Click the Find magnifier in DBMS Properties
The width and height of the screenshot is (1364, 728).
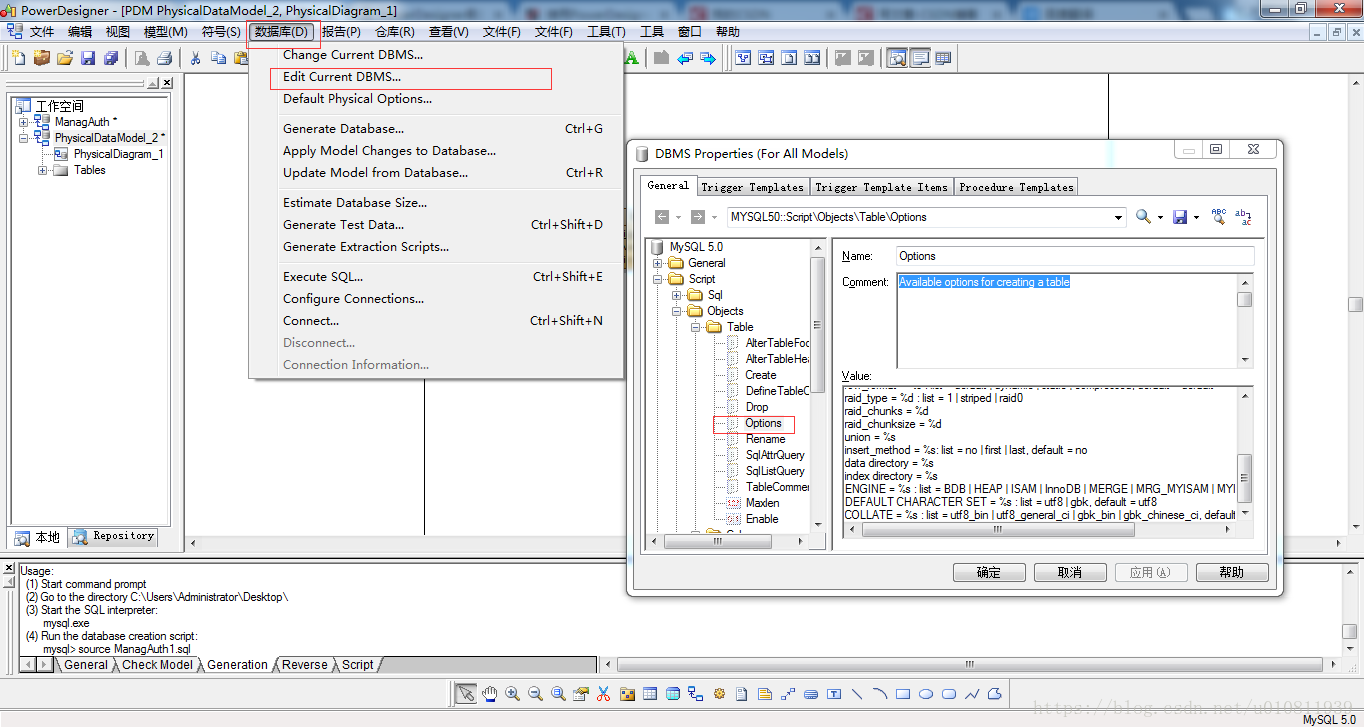[x=1143, y=217]
